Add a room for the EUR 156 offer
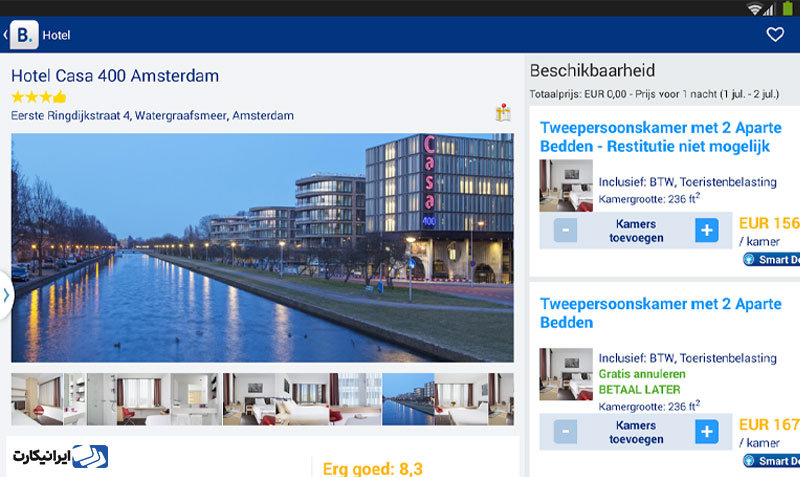The height and width of the screenshot is (477, 800). tap(707, 231)
